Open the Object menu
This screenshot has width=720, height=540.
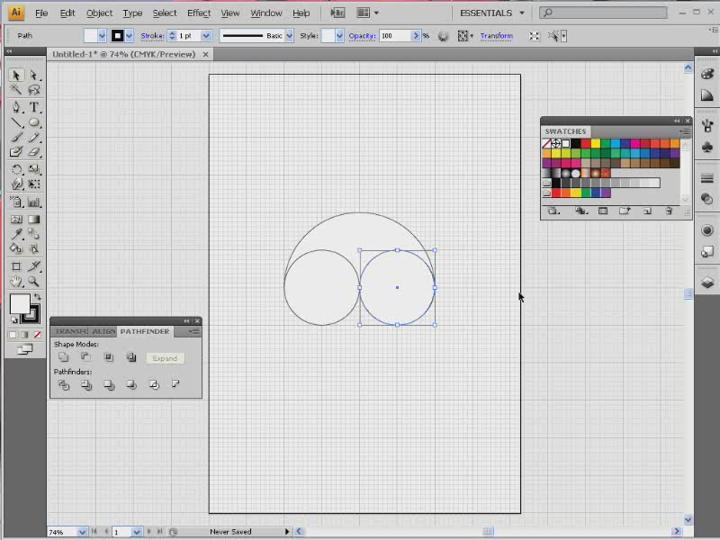pyautogui.click(x=99, y=13)
